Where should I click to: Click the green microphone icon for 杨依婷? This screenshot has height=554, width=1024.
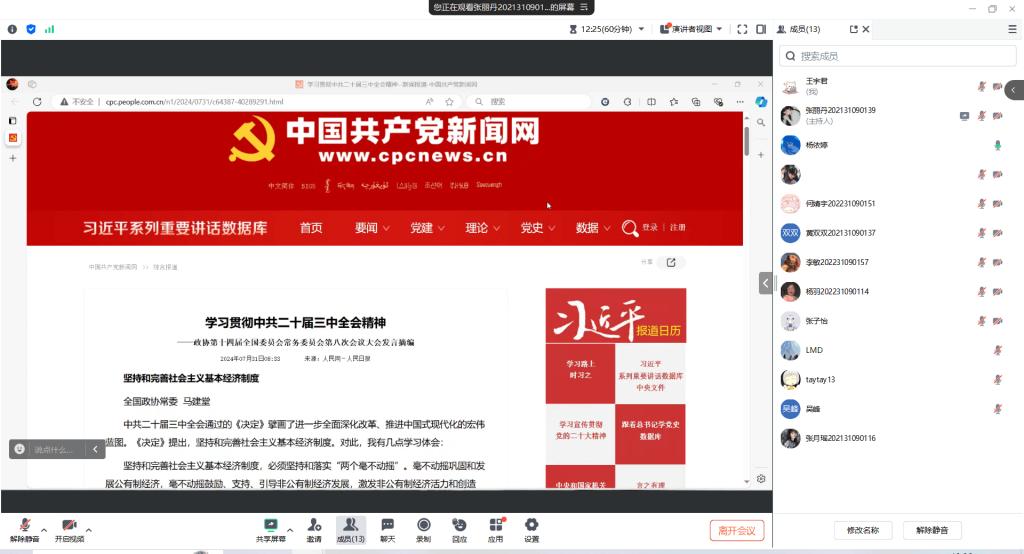pos(997,145)
